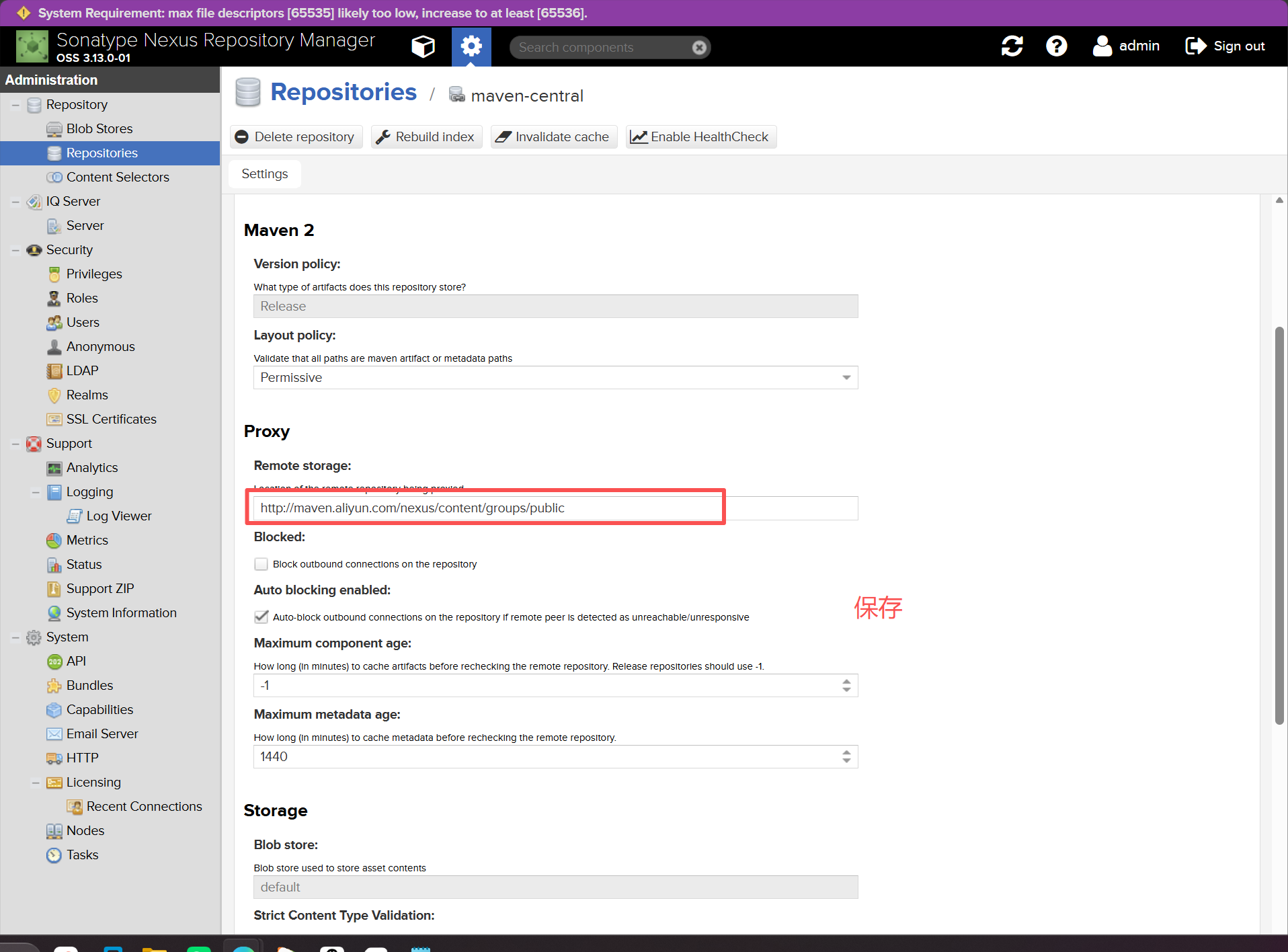The width and height of the screenshot is (1288, 952).
Task: Collapse the IQ Server tree node
Action: coord(15,202)
